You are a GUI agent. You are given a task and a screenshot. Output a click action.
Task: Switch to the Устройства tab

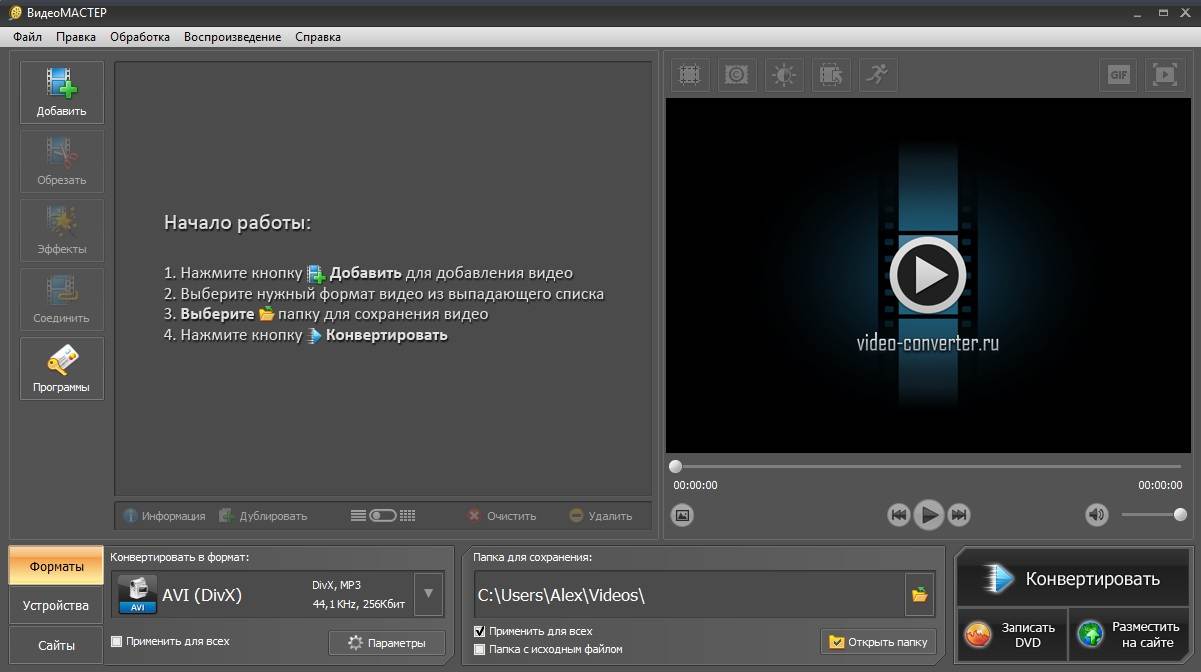tap(56, 606)
